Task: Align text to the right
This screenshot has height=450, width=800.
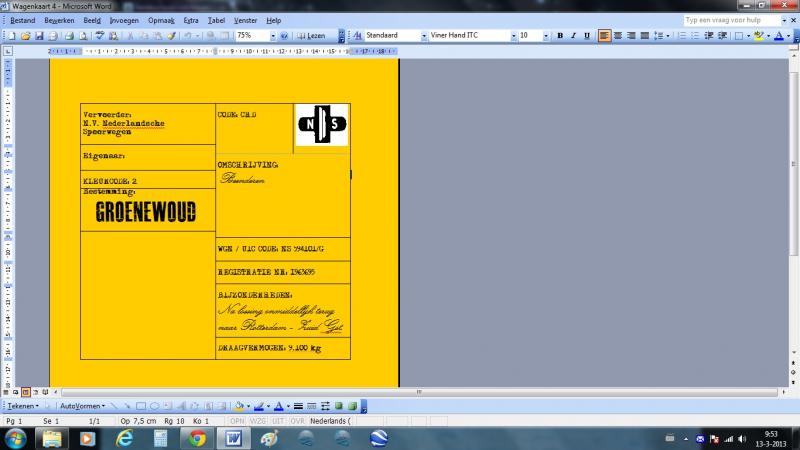Action: pos(631,36)
